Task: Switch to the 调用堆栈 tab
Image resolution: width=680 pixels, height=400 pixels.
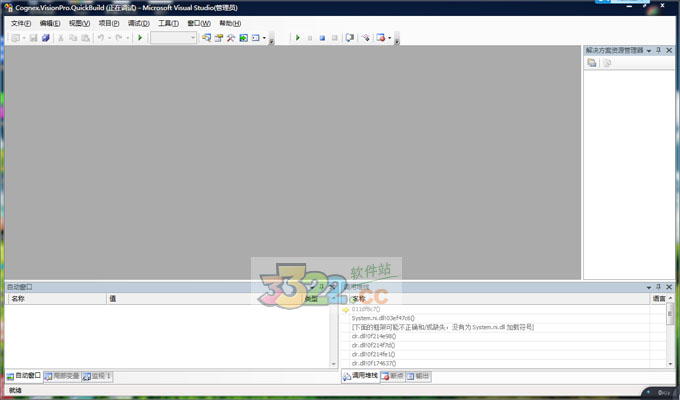Action: click(360, 376)
